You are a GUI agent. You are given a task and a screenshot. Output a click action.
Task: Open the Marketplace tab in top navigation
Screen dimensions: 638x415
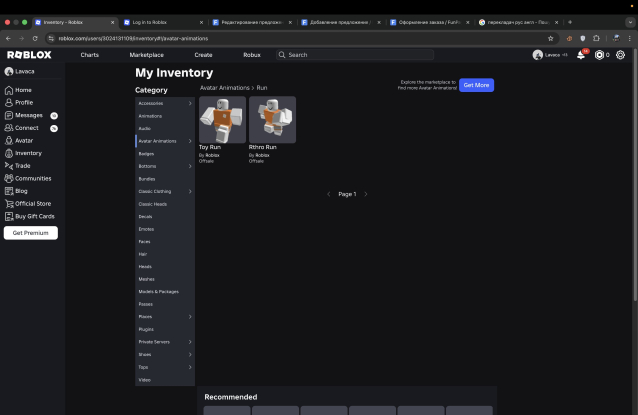(x=146, y=55)
